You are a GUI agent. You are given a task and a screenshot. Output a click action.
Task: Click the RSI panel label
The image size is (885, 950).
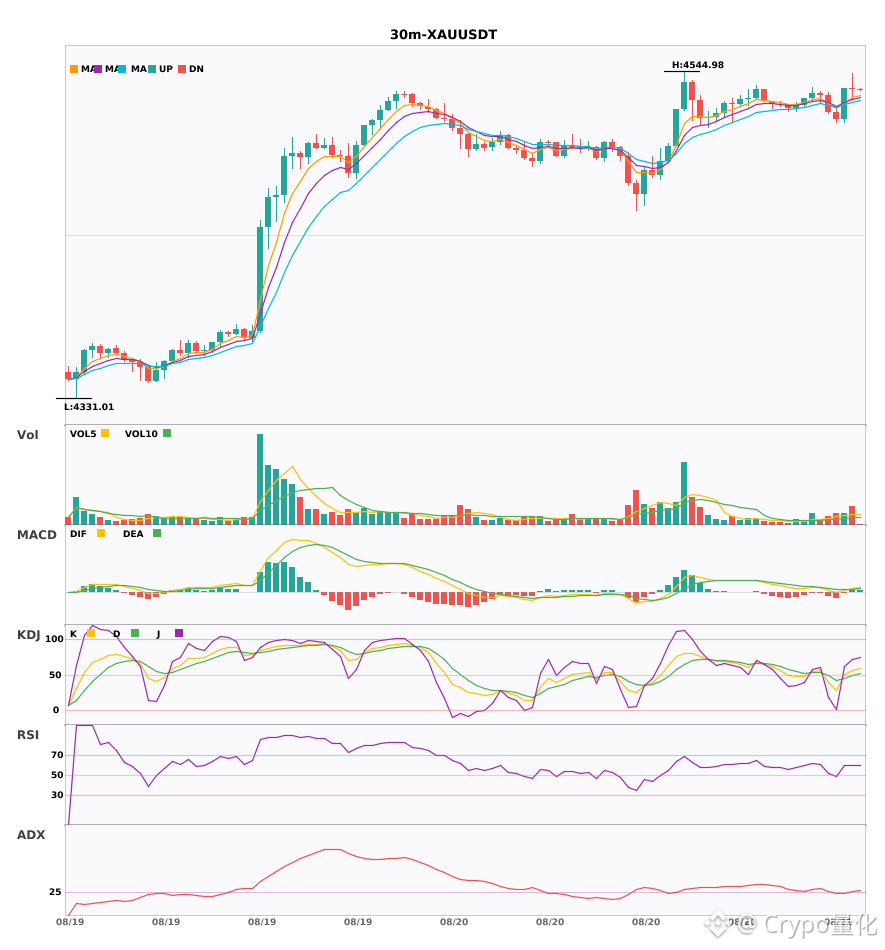coord(28,735)
